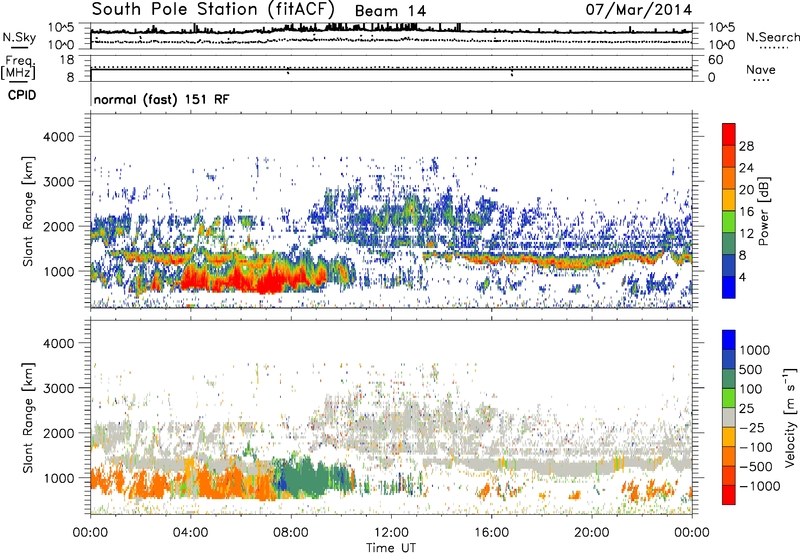Viewport: 800px width, 554px height.
Task: Click the 'Beam 14' label
Action: [x=390, y=11]
